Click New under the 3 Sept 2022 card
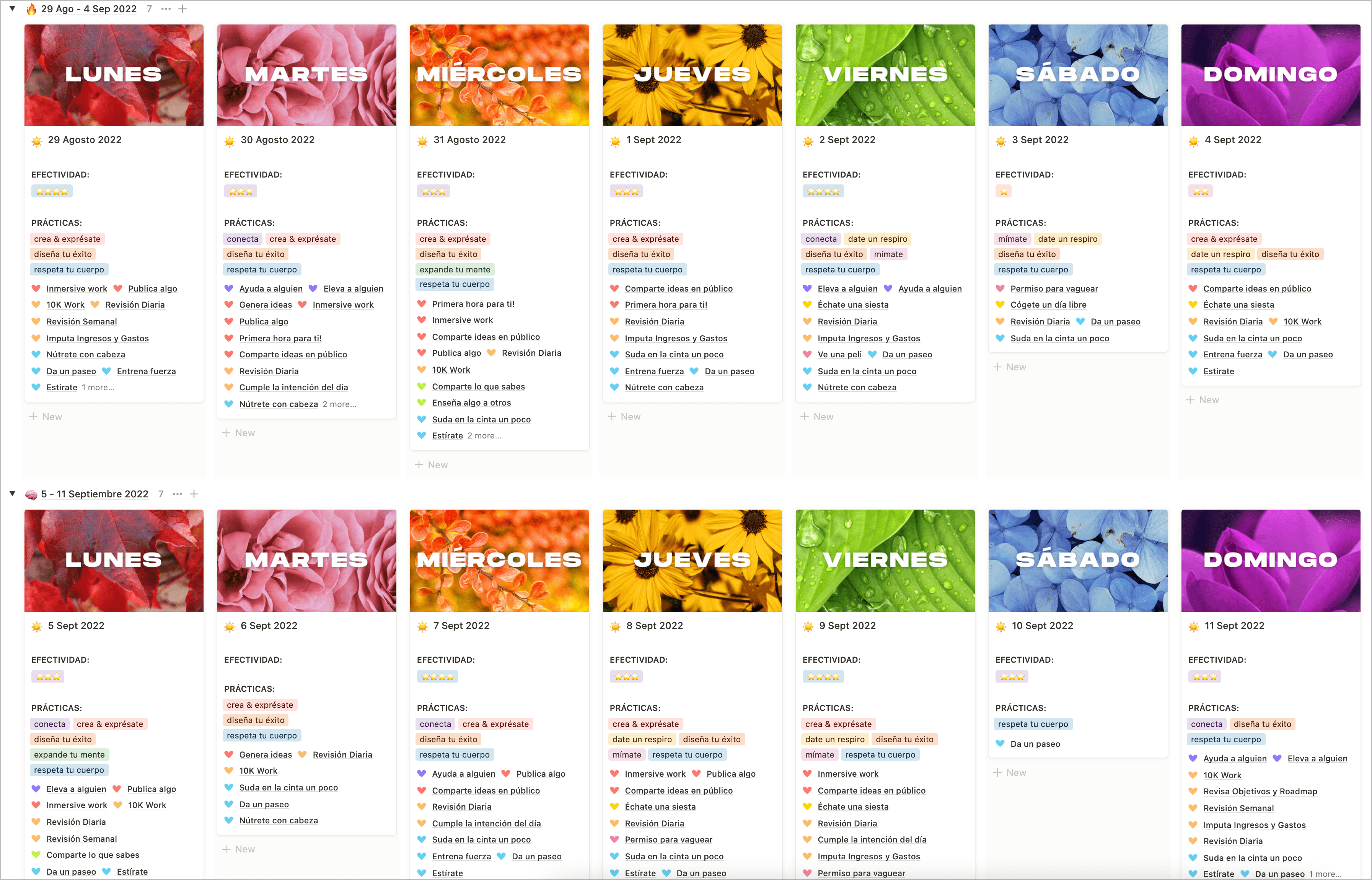 (1010, 367)
